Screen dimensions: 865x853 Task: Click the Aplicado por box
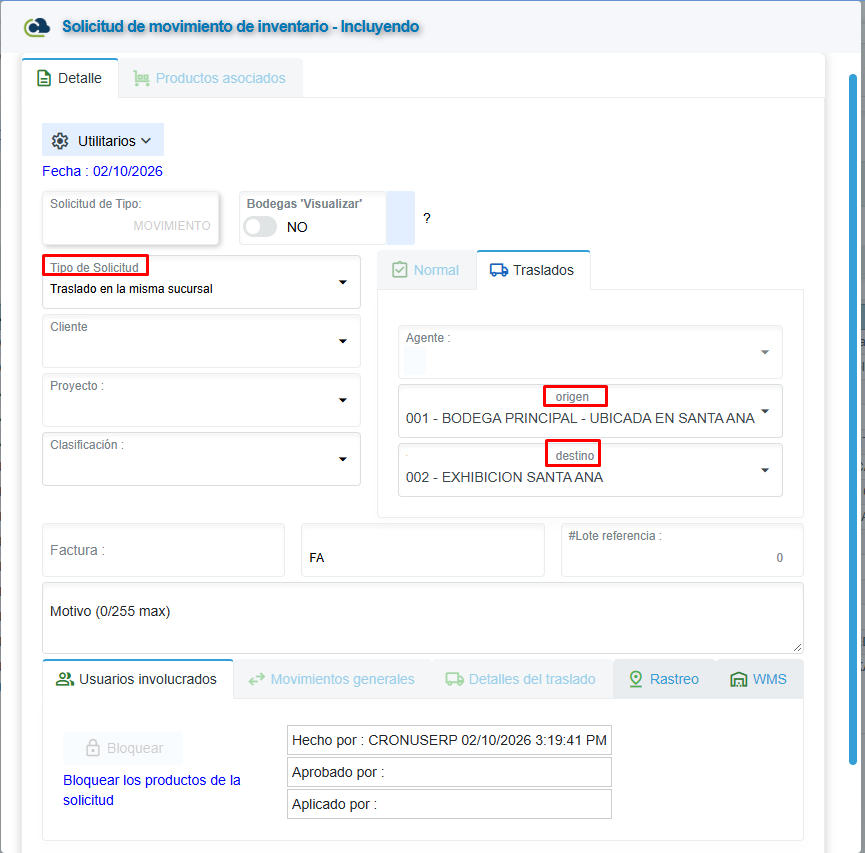click(x=450, y=804)
